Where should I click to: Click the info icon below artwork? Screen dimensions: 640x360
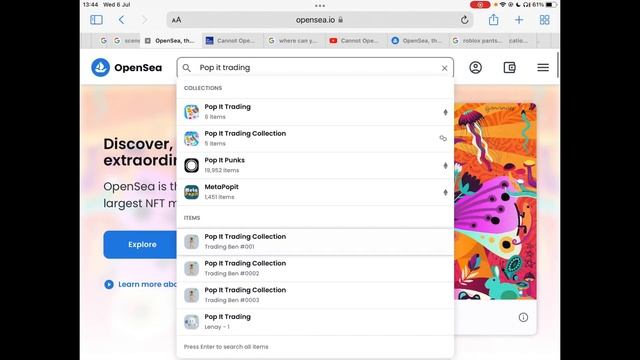point(523,317)
